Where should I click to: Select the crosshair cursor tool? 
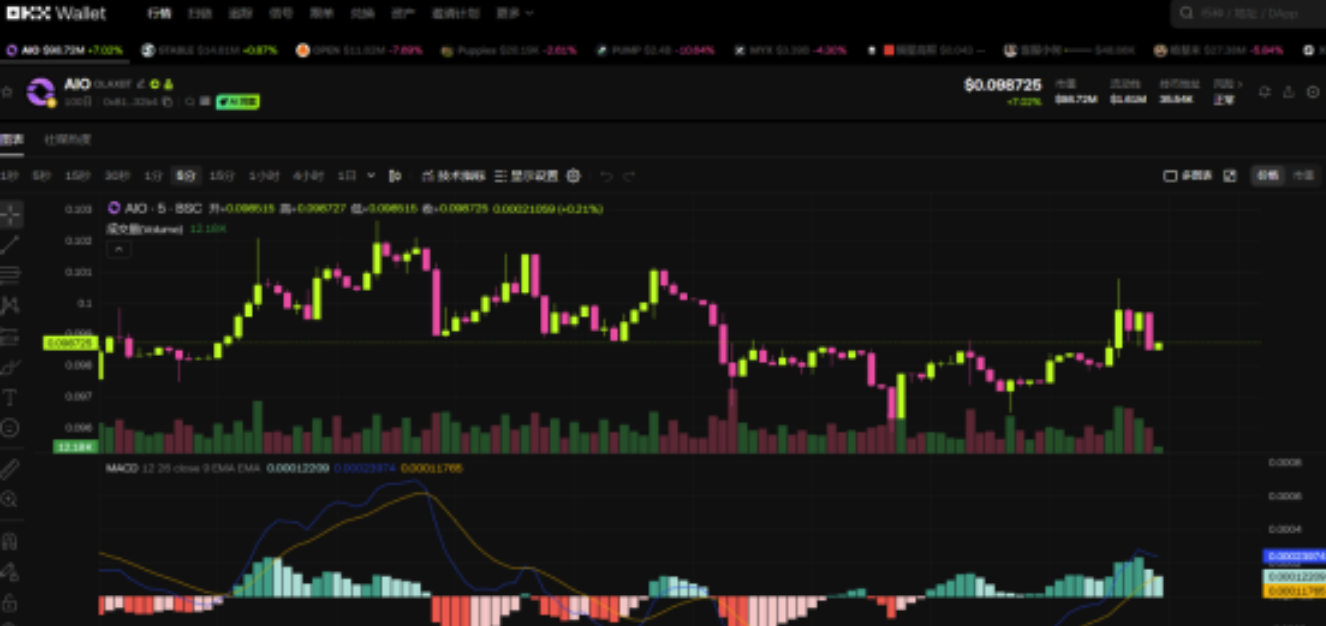[x=10, y=213]
